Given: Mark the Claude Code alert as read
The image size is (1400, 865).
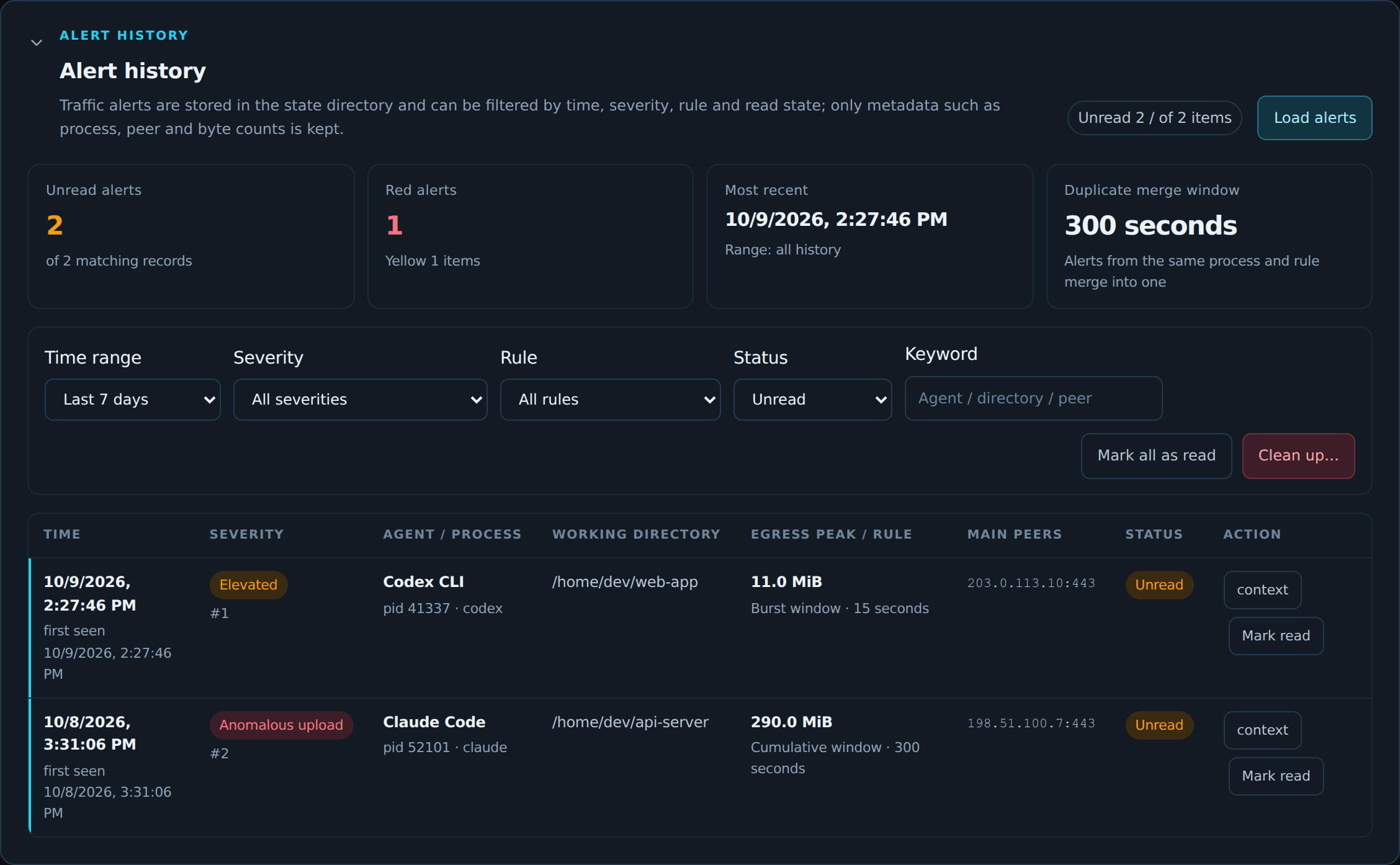Looking at the screenshot, I should coord(1277,776).
